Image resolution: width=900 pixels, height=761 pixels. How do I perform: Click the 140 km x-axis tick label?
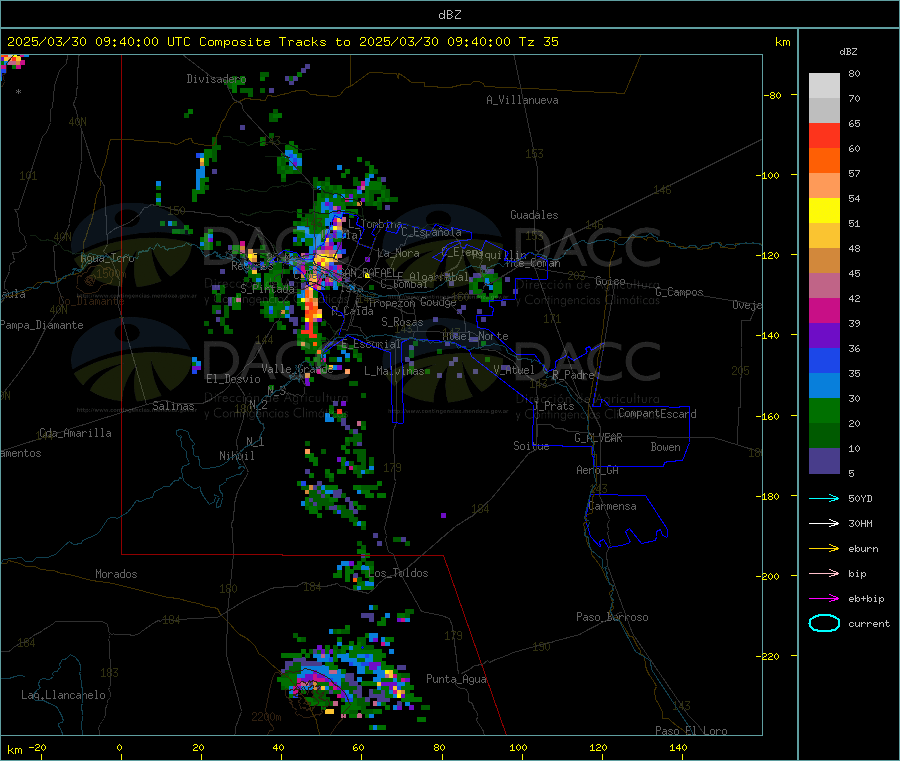tap(678, 747)
